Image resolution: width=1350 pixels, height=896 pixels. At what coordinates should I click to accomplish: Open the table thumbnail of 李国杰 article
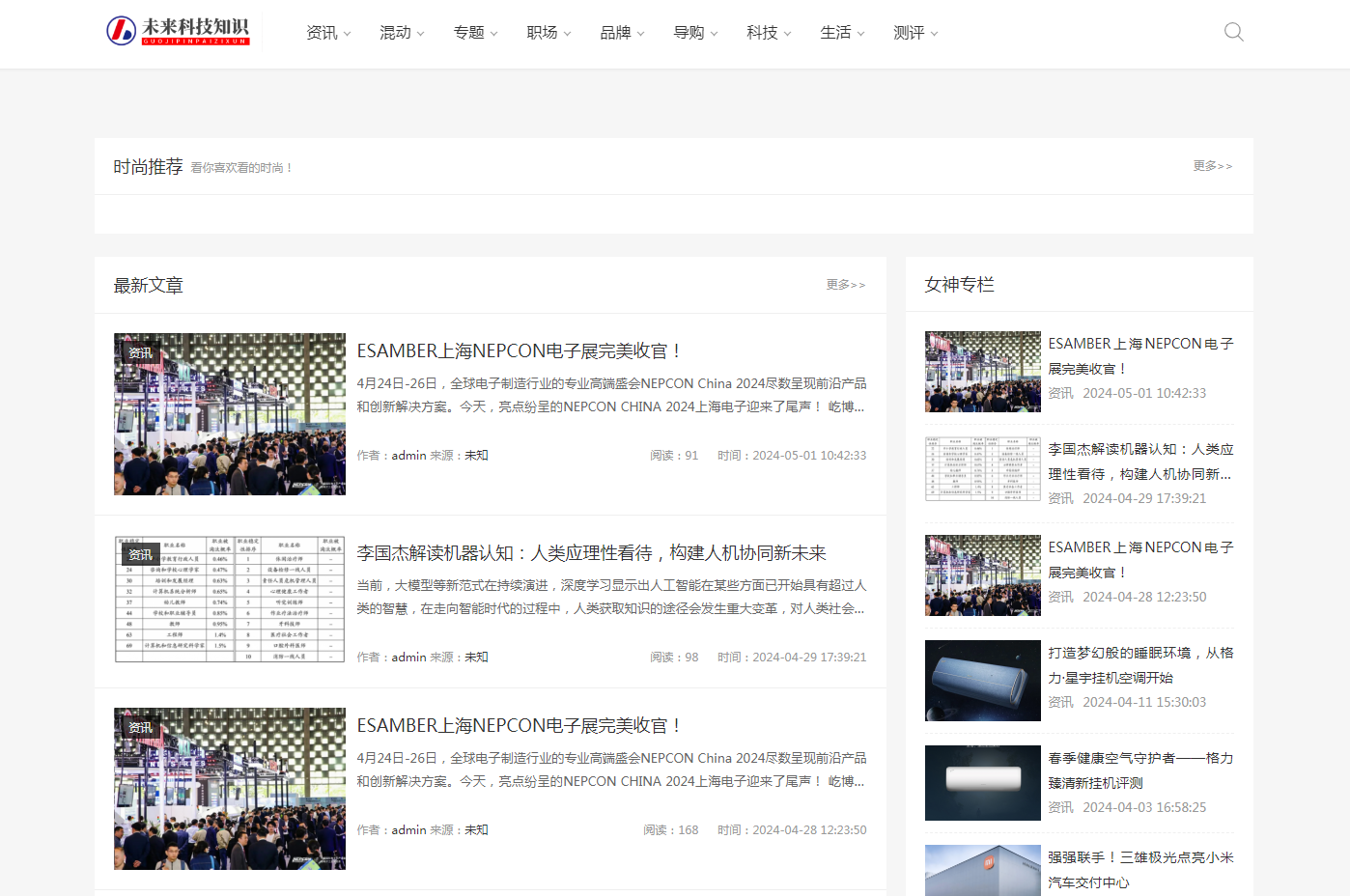pos(230,599)
